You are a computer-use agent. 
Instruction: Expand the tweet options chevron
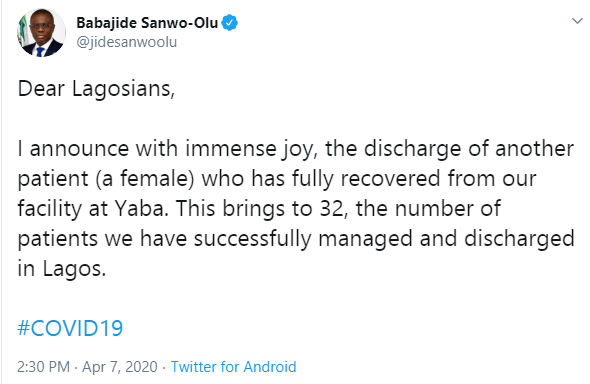tap(577, 21)
